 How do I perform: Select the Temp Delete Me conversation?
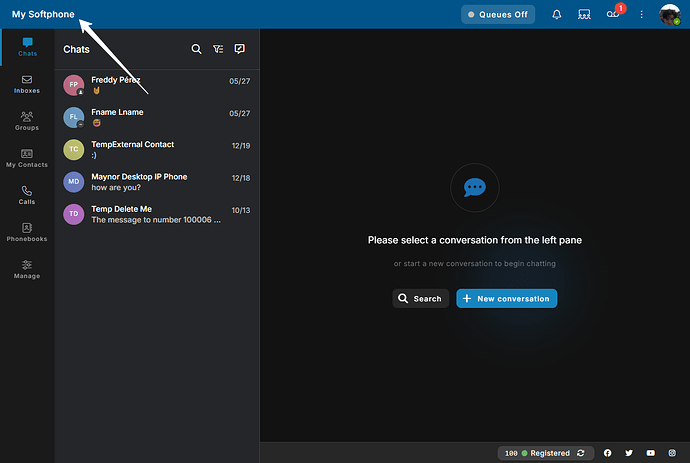coord(157,214)
